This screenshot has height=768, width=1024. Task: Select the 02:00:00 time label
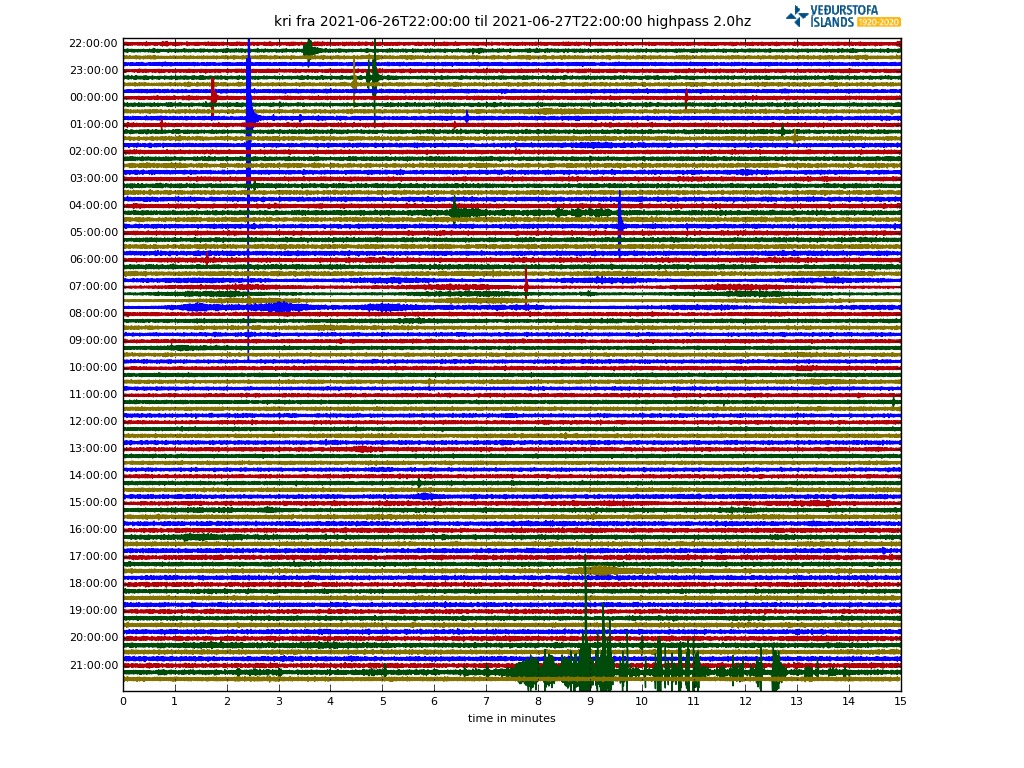coord(93,151)
